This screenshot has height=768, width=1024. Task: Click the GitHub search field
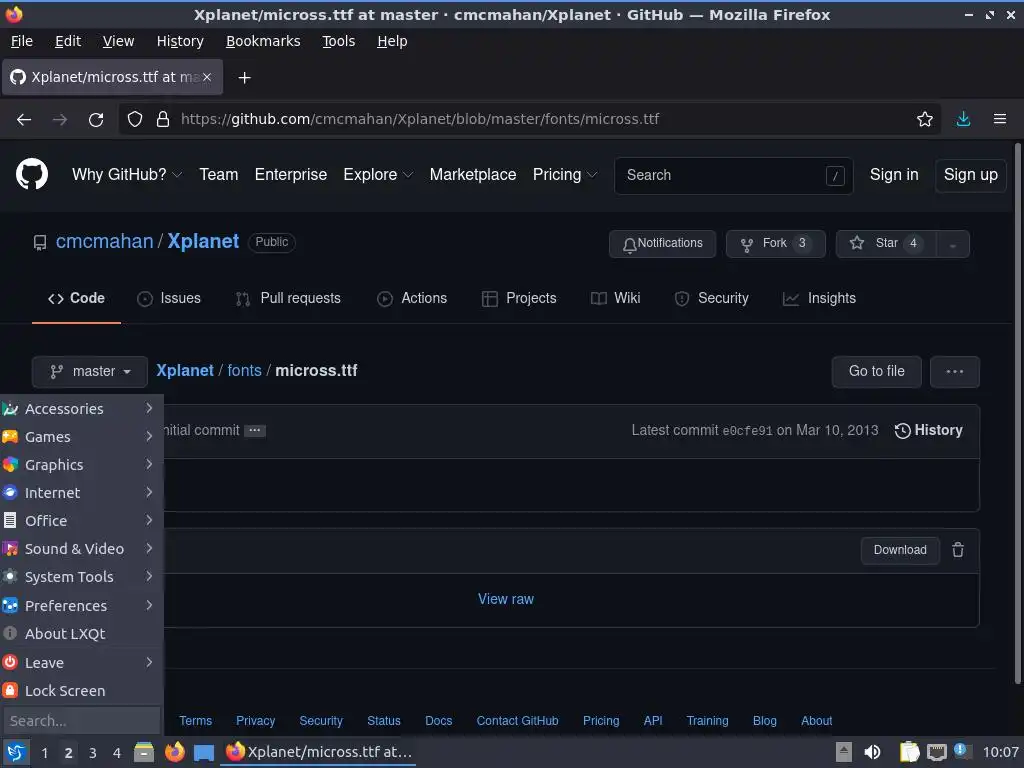(x=733, y=175)
